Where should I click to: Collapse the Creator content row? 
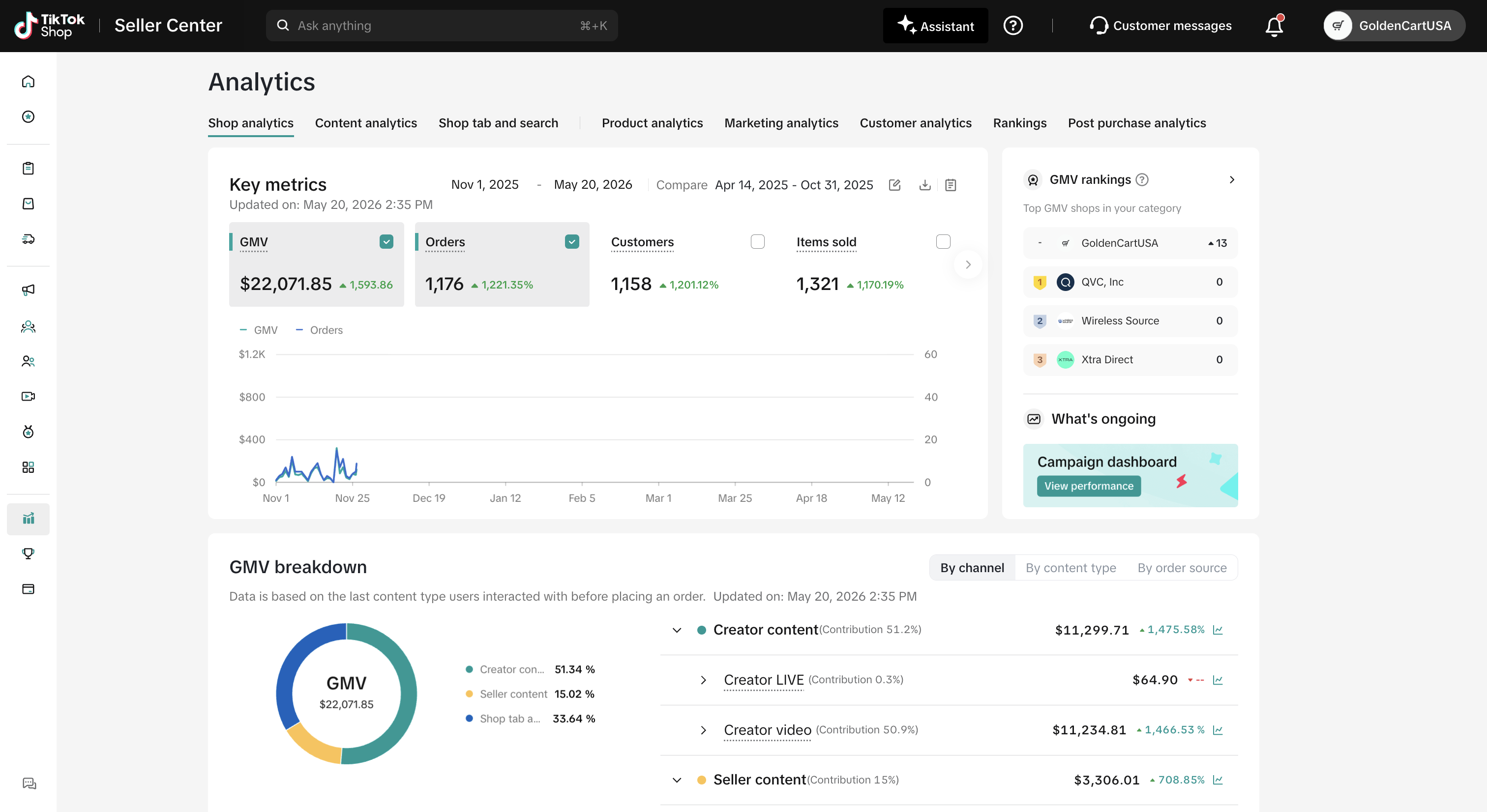click(x=677, y=630)
